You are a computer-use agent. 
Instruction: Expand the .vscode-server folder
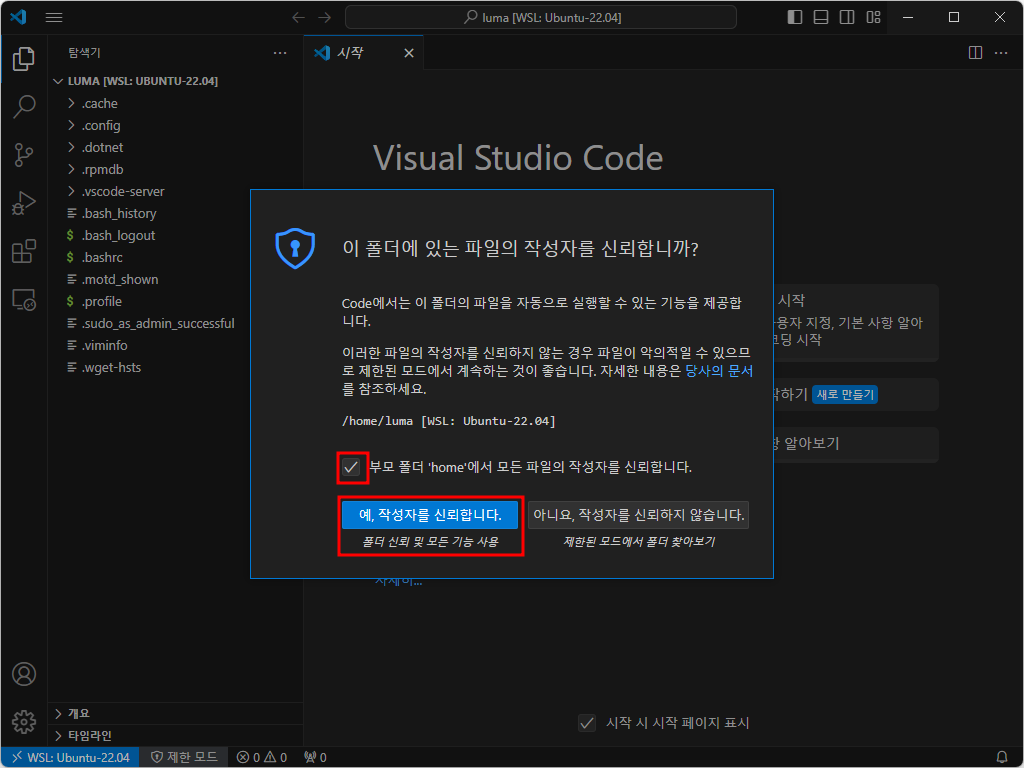click(175, 192)
